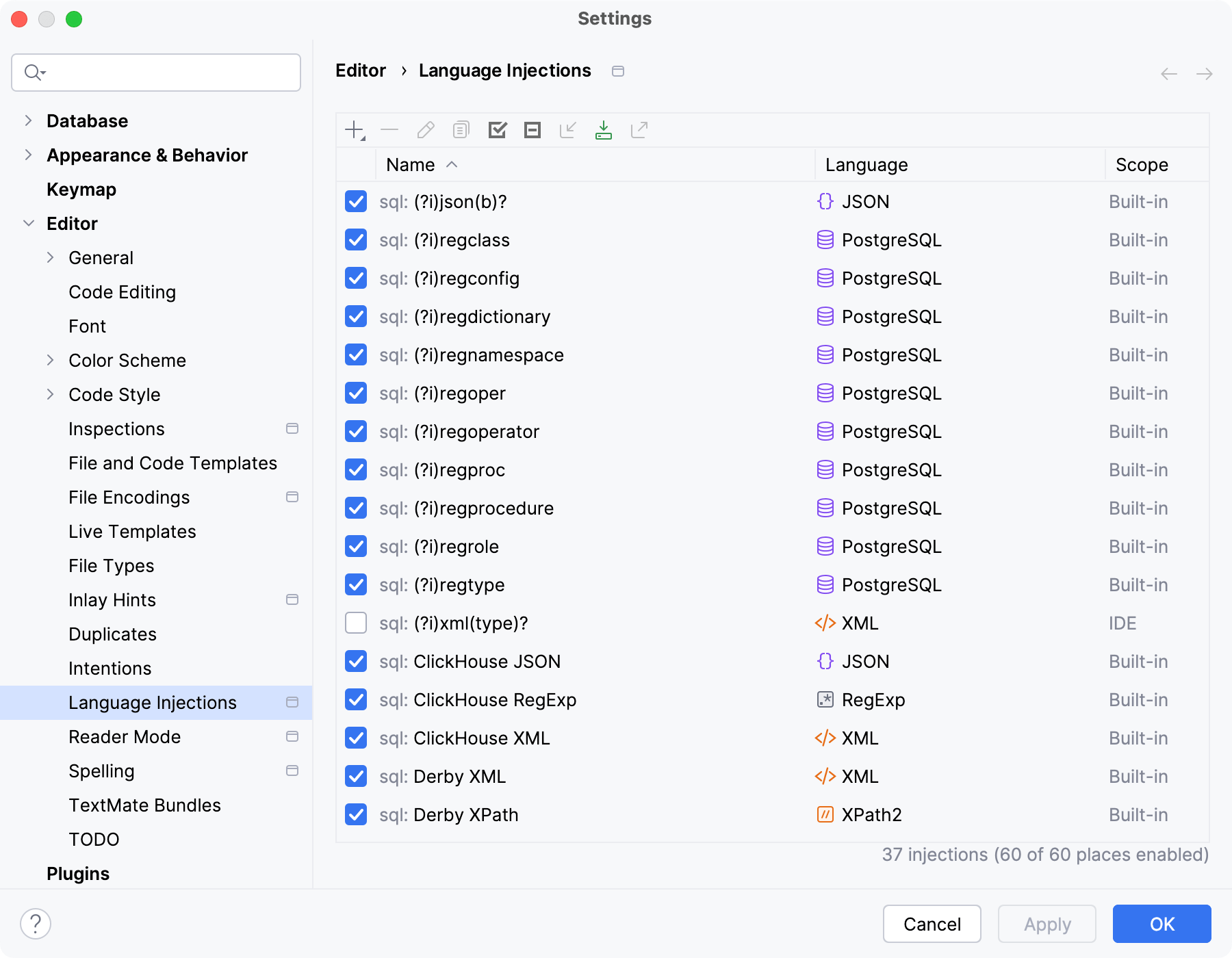Uncheck the sql: ClickHouse JSON injection

[355, 661]
